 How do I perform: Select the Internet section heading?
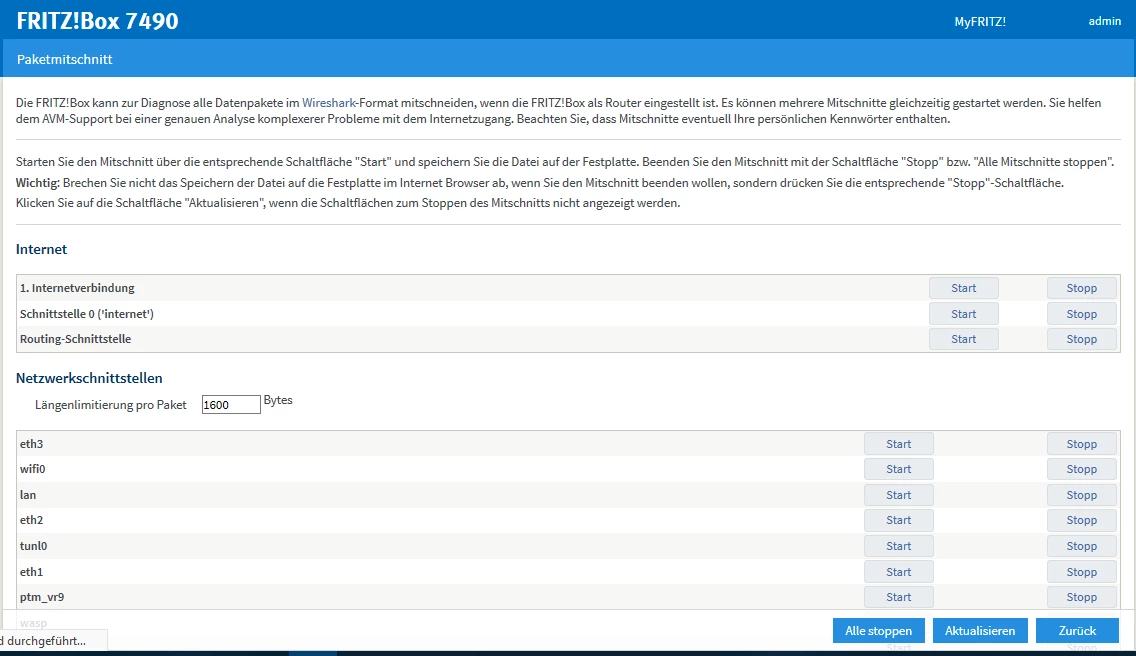point(41,249)
